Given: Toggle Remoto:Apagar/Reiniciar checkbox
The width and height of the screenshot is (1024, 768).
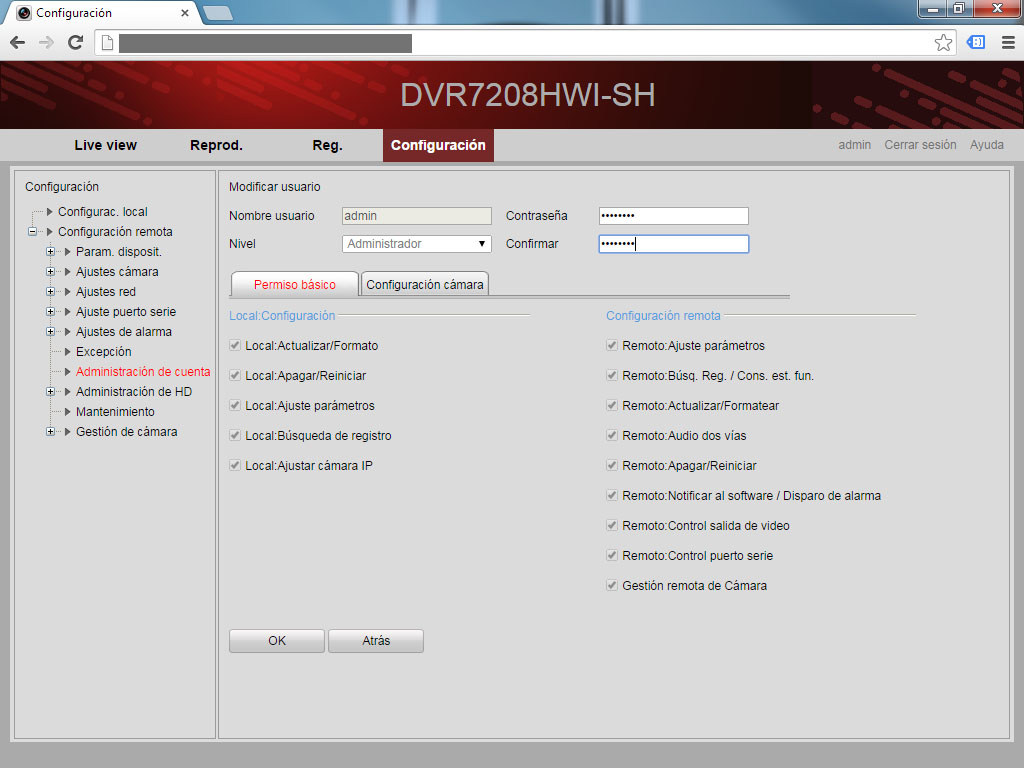Looking at the screenshot, I should 612,466.
